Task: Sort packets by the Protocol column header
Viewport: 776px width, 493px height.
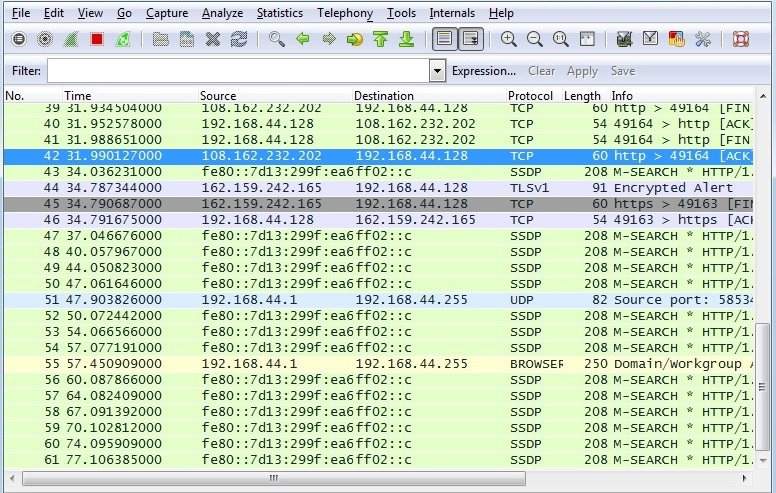Action: tap(530, 96)
